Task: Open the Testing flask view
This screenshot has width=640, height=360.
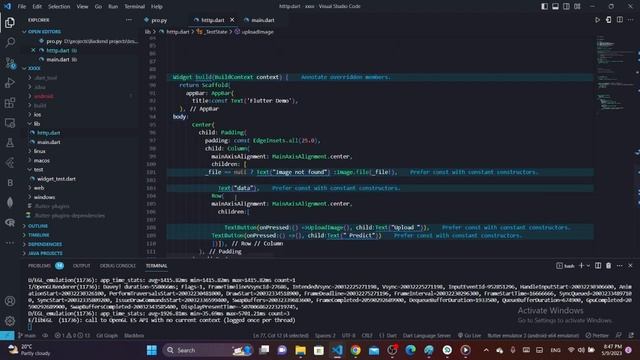Action: pos(10,142)
